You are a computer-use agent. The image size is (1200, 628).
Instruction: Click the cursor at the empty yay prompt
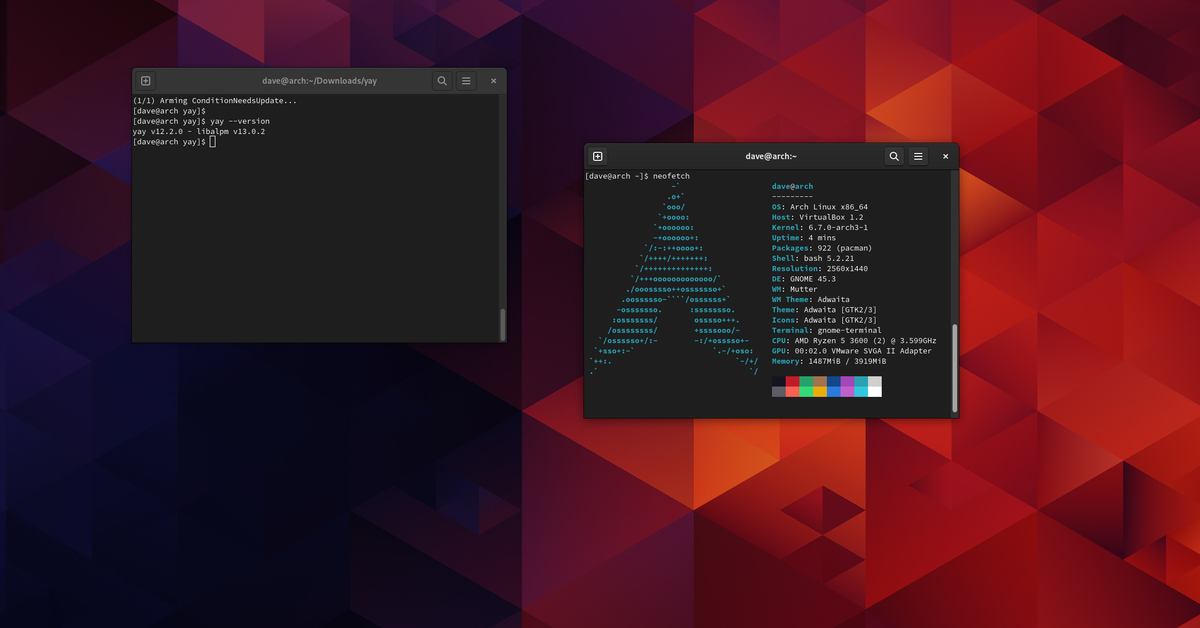pos(212,142)
